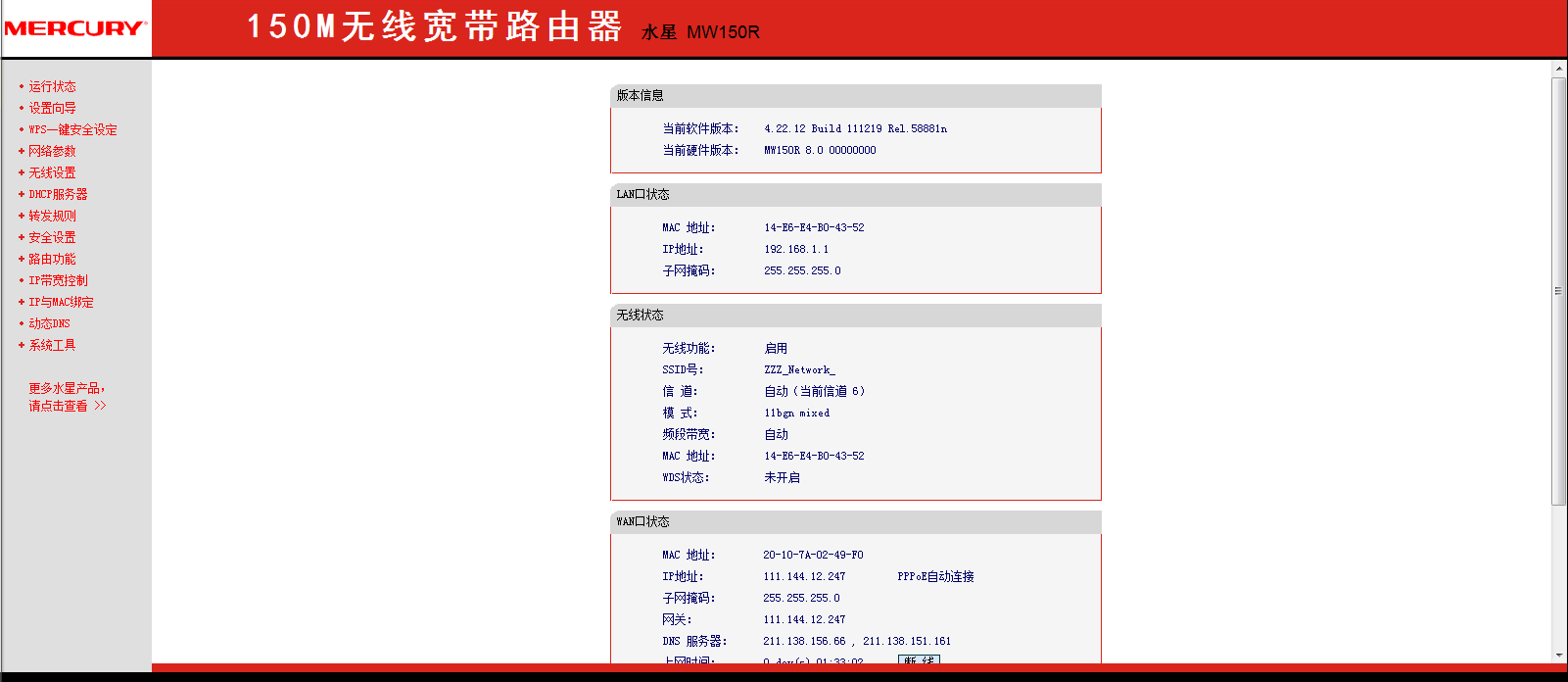Select the WDS状态 value 未开启
This screenshot has height=682, width=1568.
(x=782, y=477)
